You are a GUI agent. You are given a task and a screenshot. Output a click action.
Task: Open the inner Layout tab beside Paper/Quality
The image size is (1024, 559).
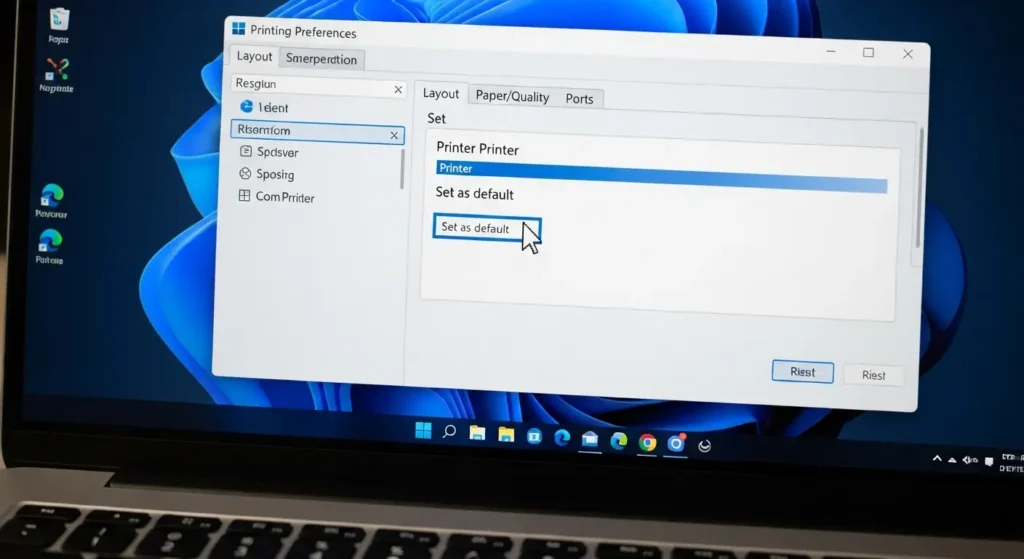click(x=441, y=93)
